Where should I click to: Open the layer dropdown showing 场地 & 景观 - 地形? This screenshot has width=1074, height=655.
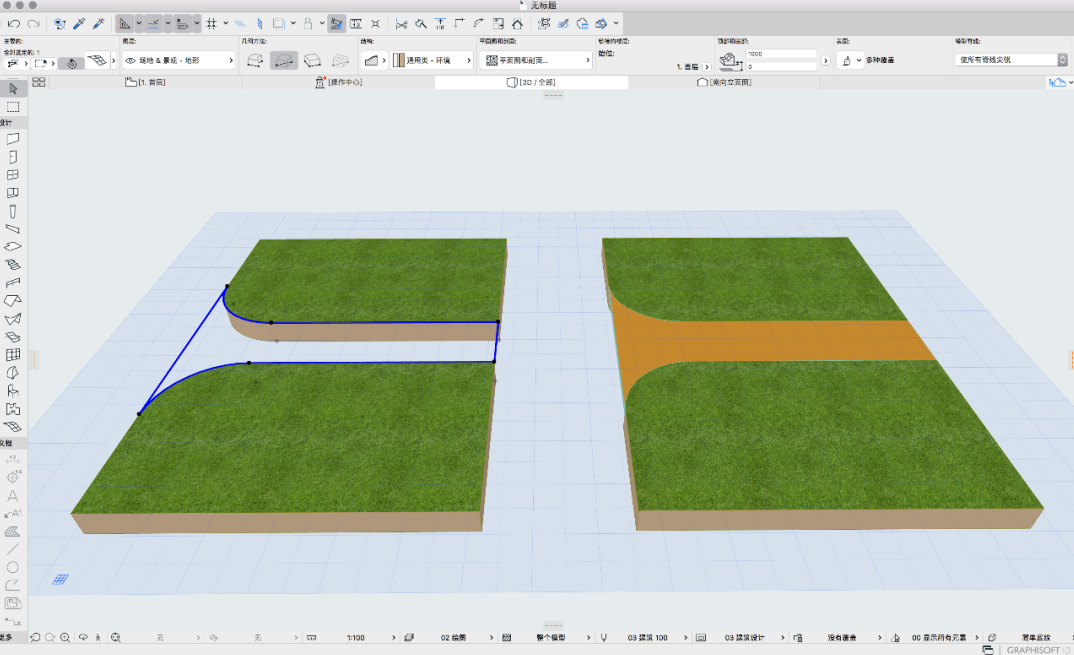pos(179,60)
